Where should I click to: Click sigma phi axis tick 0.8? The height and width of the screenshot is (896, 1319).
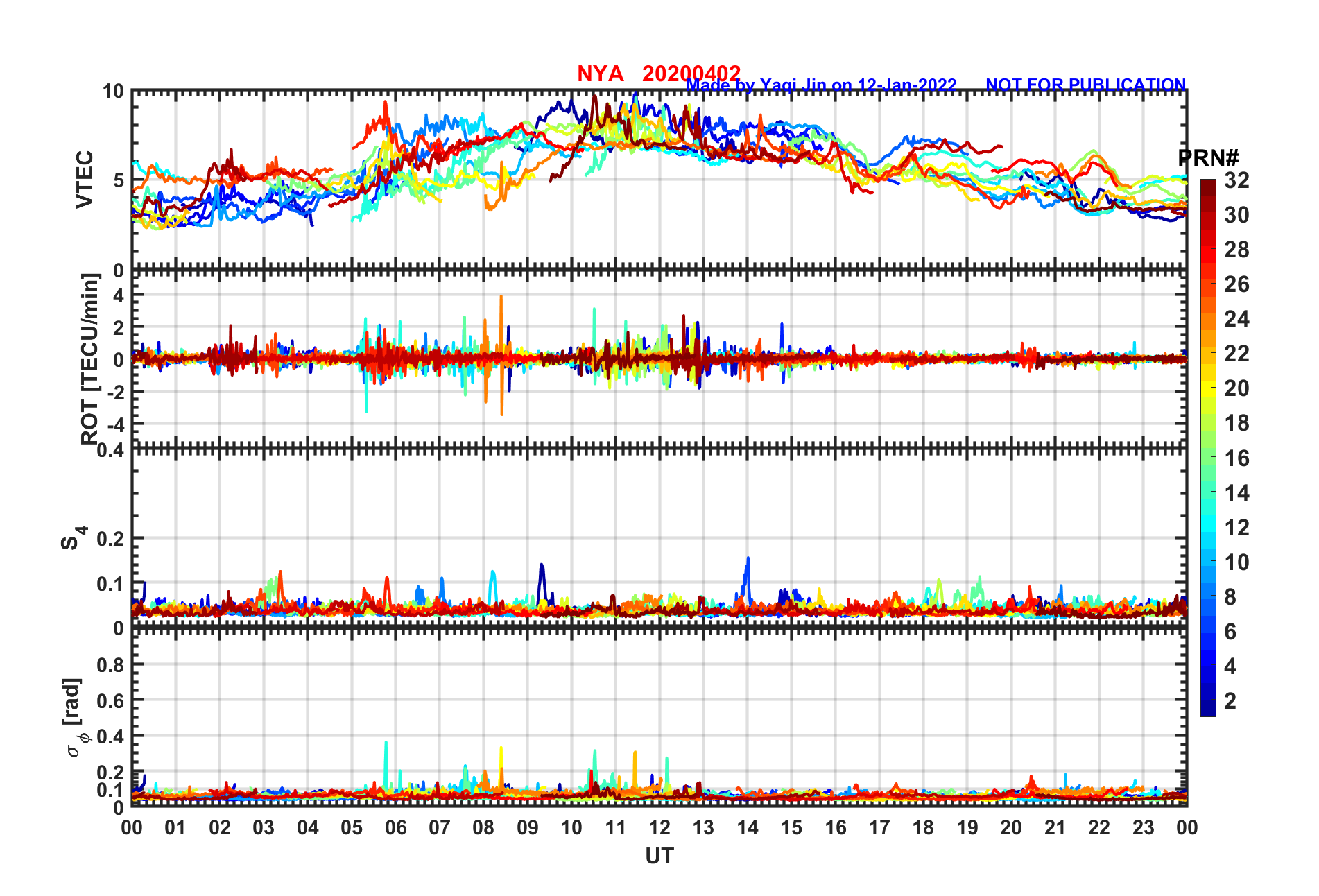tap(110, 664)
